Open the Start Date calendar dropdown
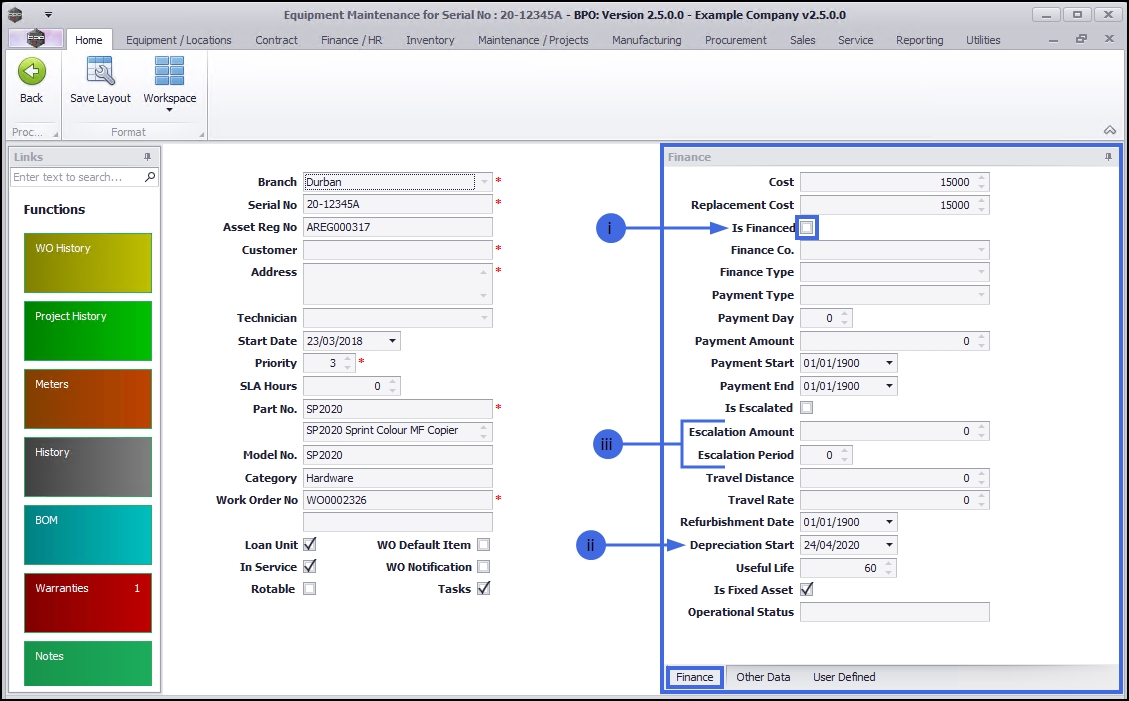 click(x=392, y=340)
